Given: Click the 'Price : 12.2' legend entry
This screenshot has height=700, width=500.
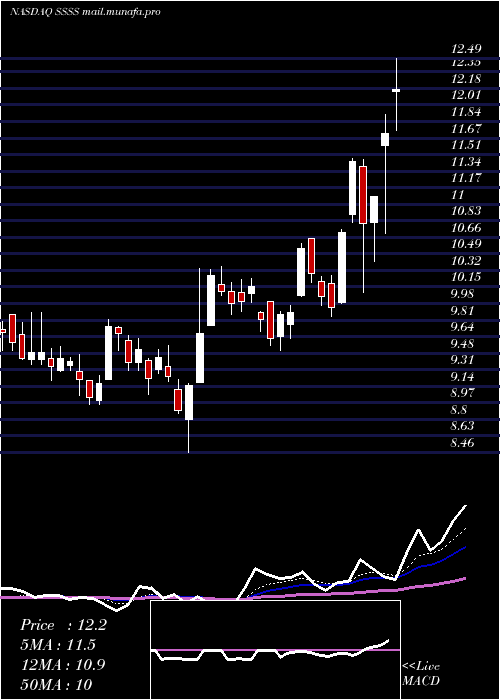Looking at the screenshot, I should tap(63, 625).
